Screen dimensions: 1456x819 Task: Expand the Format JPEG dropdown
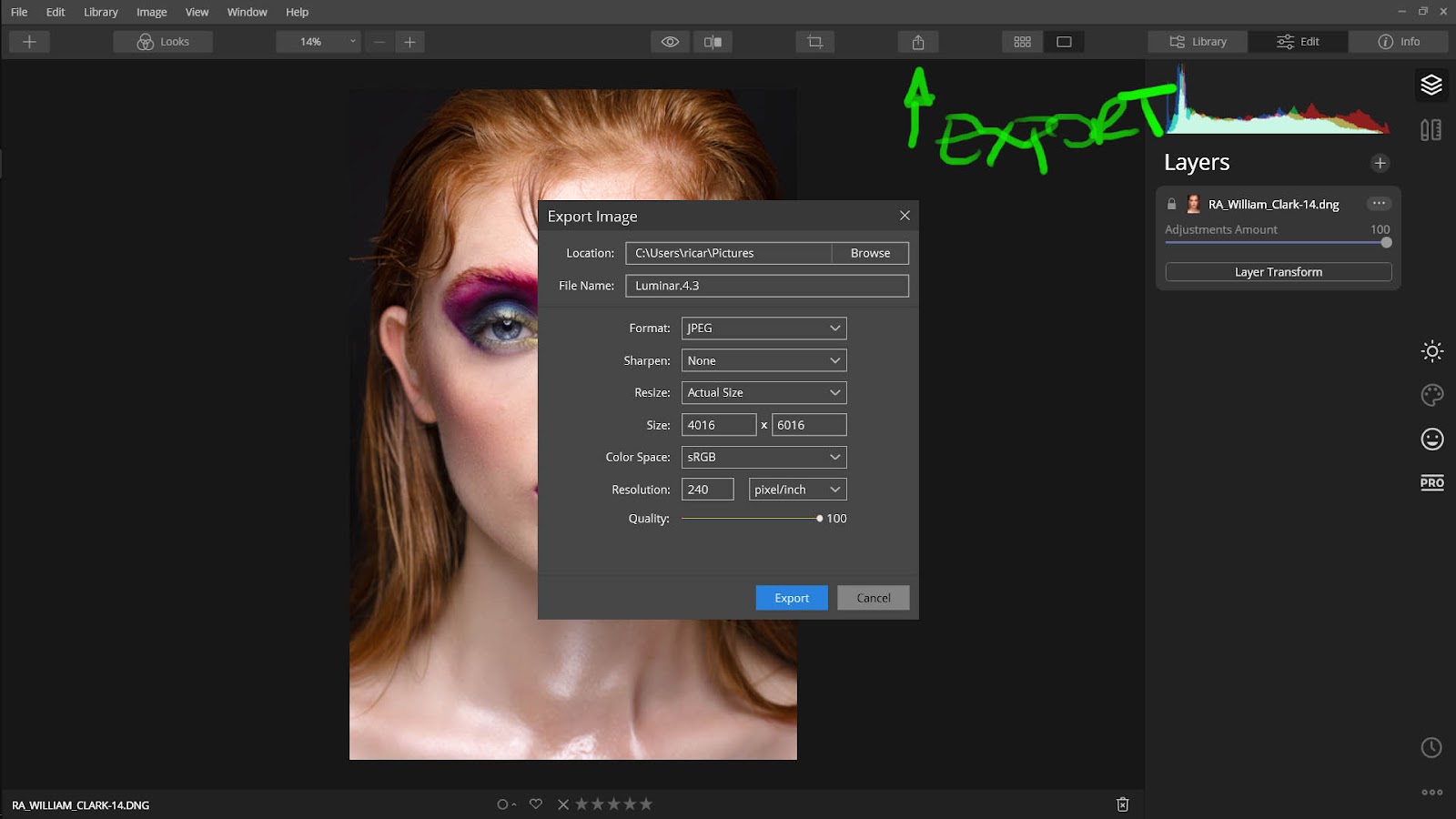(763, 329)
